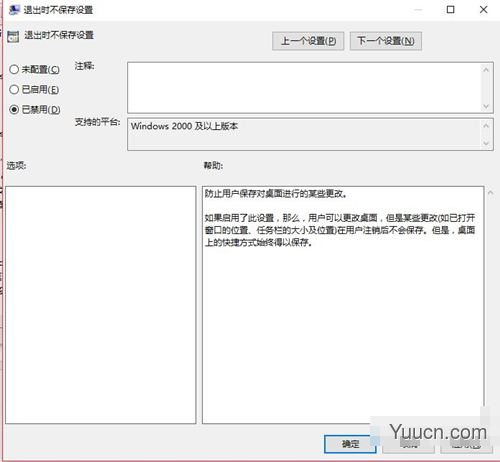The width and height of the screenshot is (500, 462).
Task: Click the 选项: options label
Action: point(16,165)
